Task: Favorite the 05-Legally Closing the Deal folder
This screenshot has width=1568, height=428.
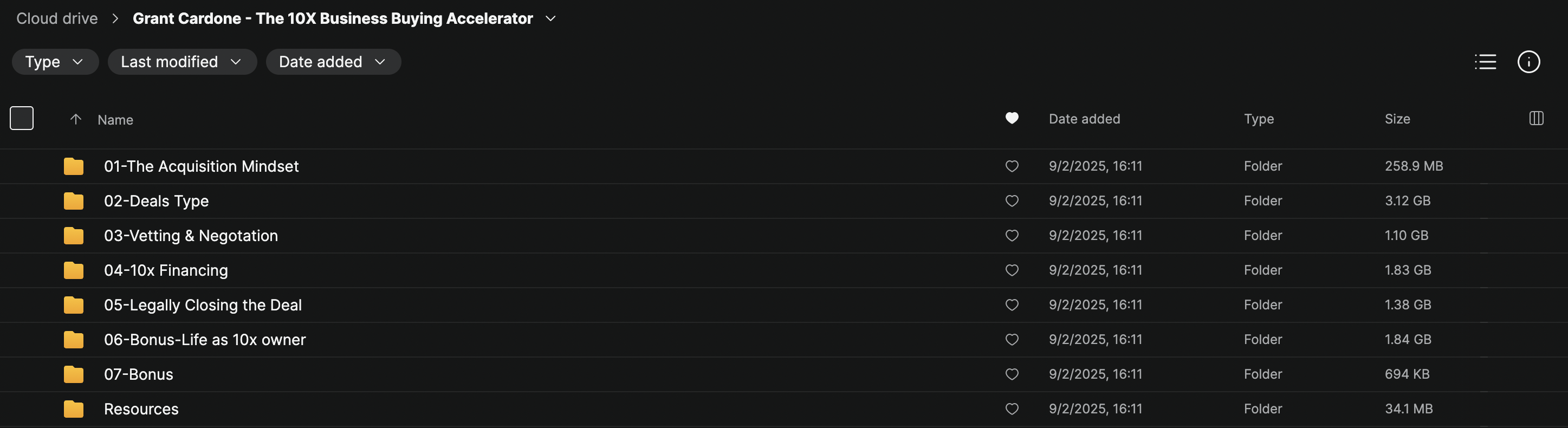Action: click(x=1011, y=305)
